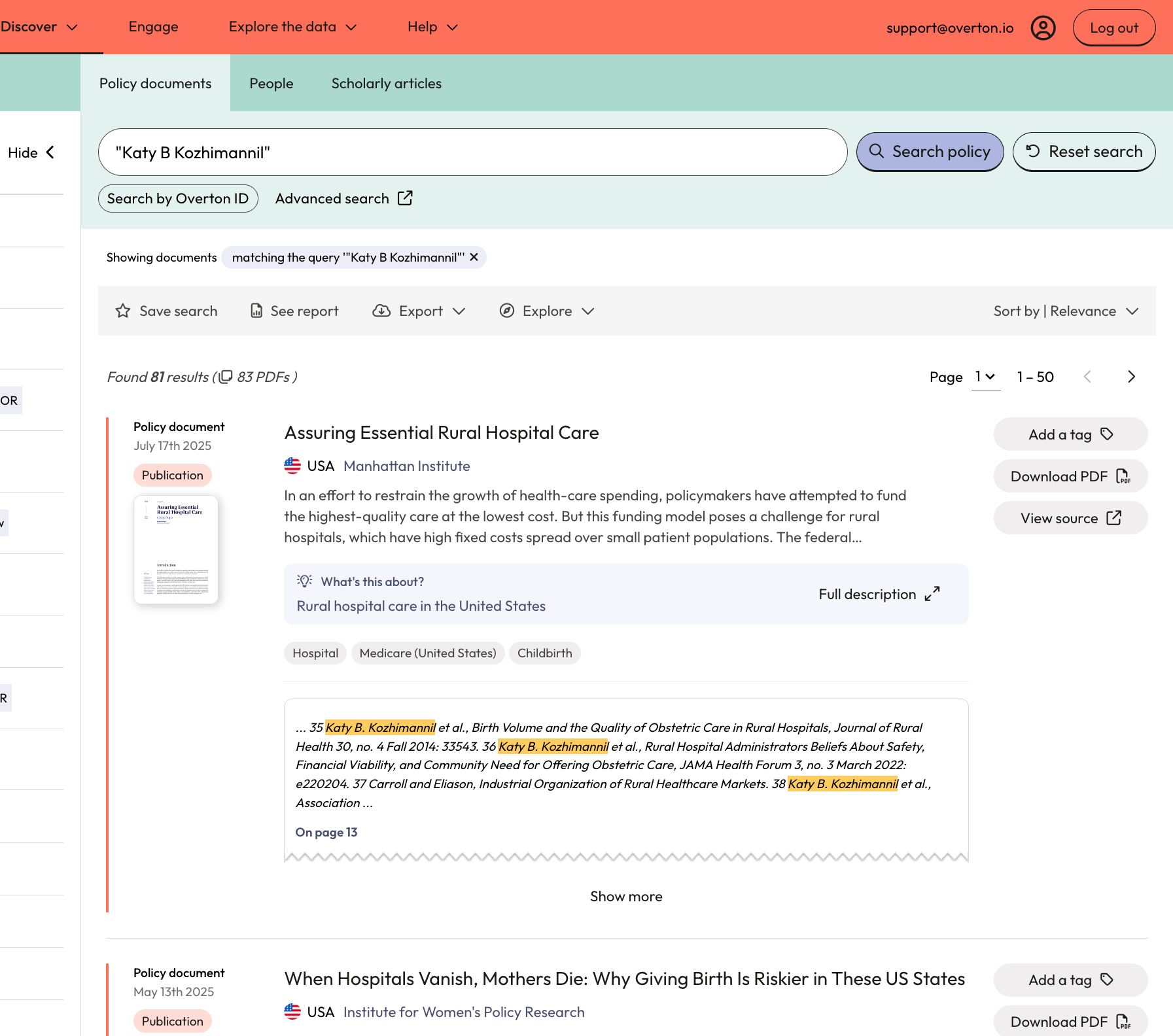Click the previous results page arrow
This screenshot has width=1173, height=1036.
[x=1087, y=377]
